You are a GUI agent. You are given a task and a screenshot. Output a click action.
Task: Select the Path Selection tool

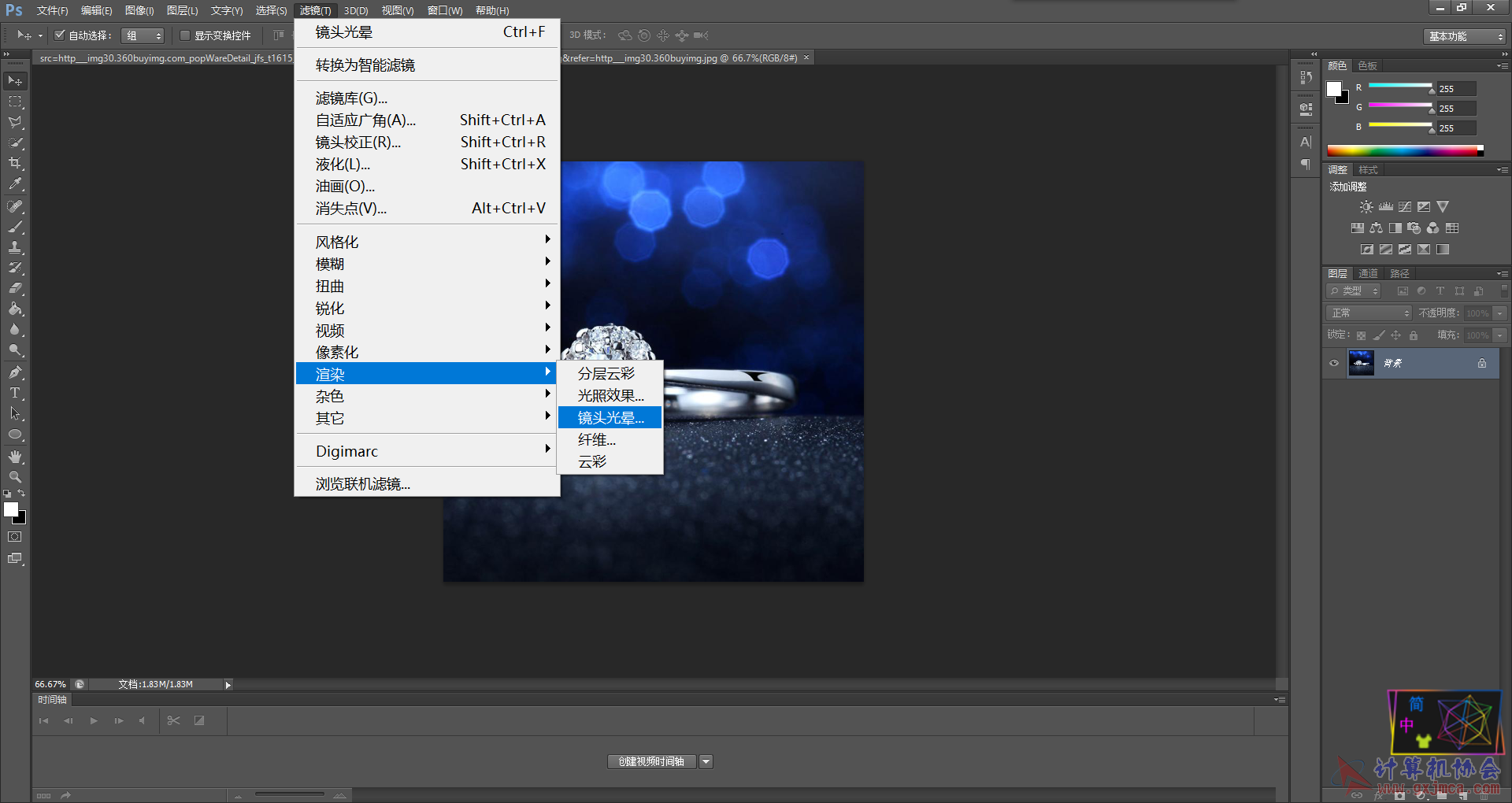[15, 413]
